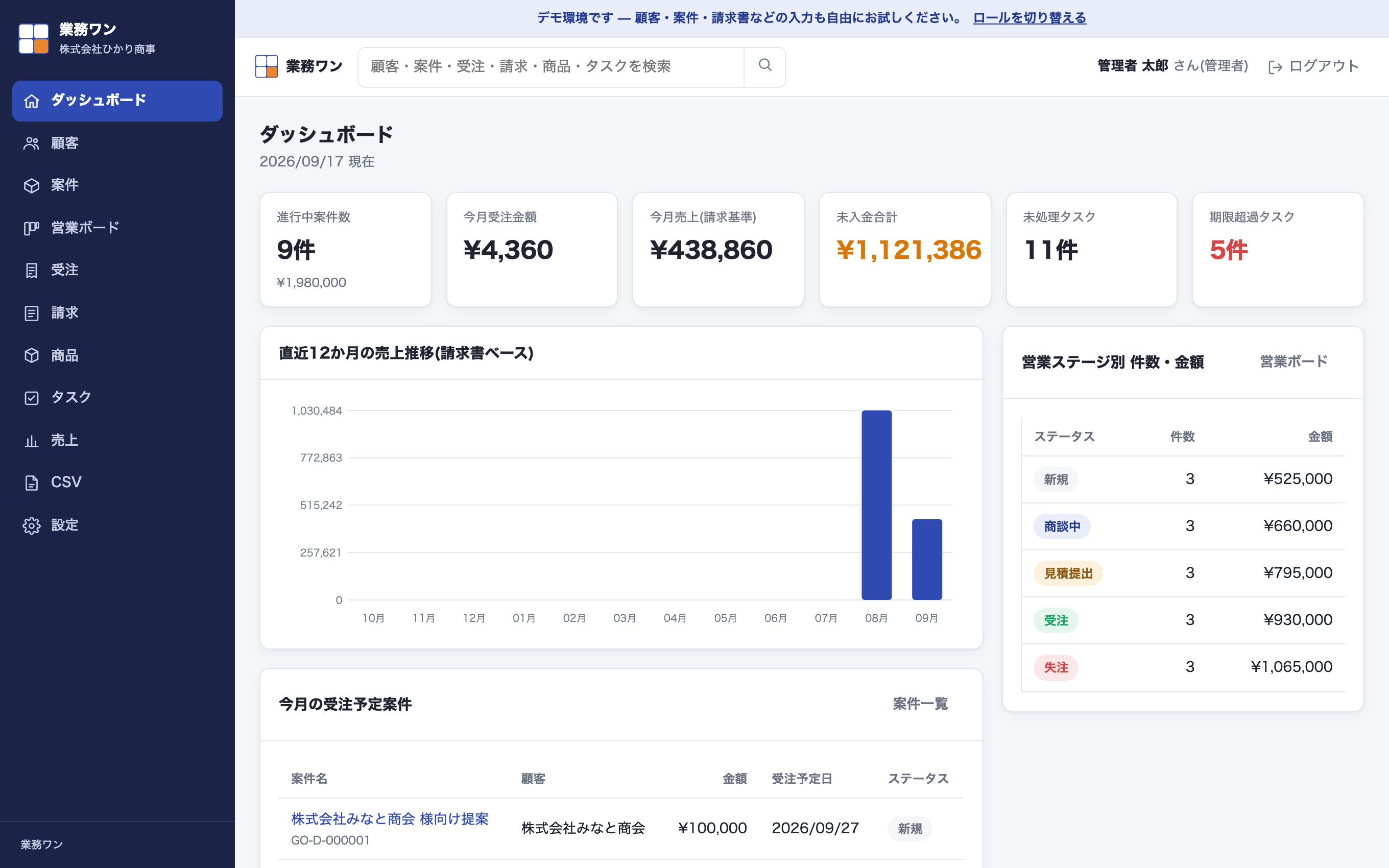1389x868 pixels.
Task: Click the 株式会社ひかり商事 company name
Action: (x=107, y=50)
